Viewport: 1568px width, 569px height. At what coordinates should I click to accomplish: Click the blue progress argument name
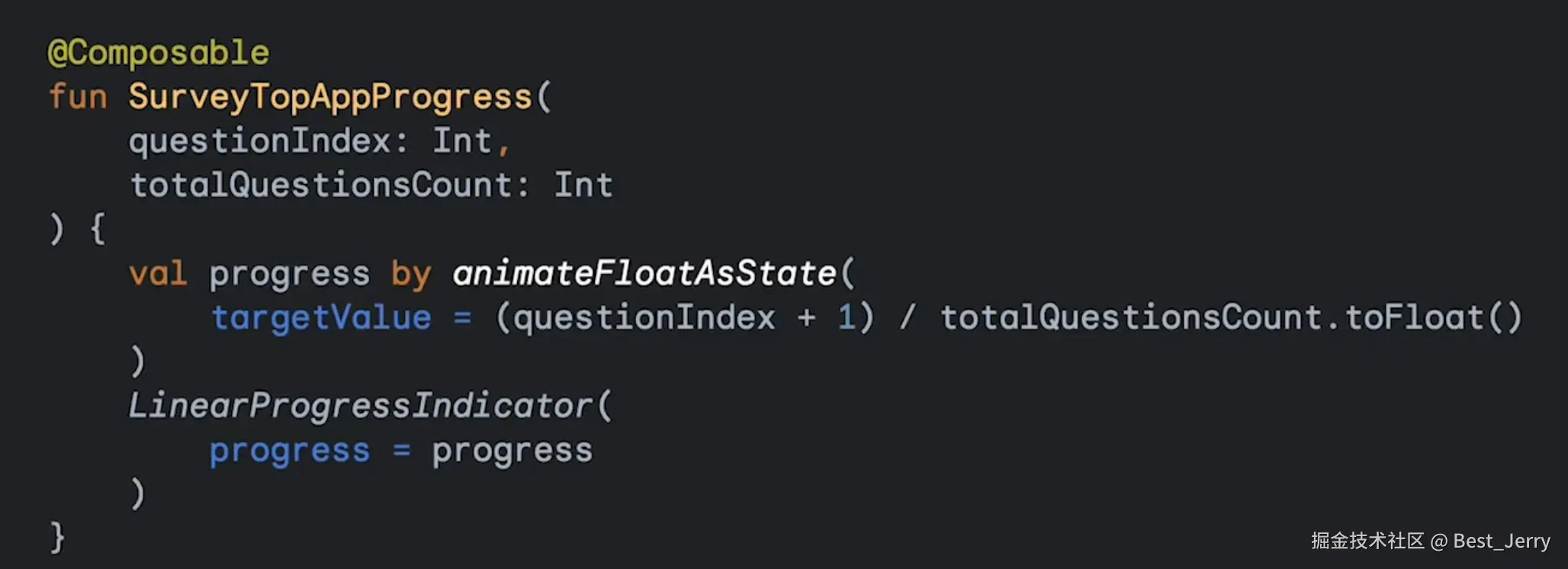(x=290, y=451)
